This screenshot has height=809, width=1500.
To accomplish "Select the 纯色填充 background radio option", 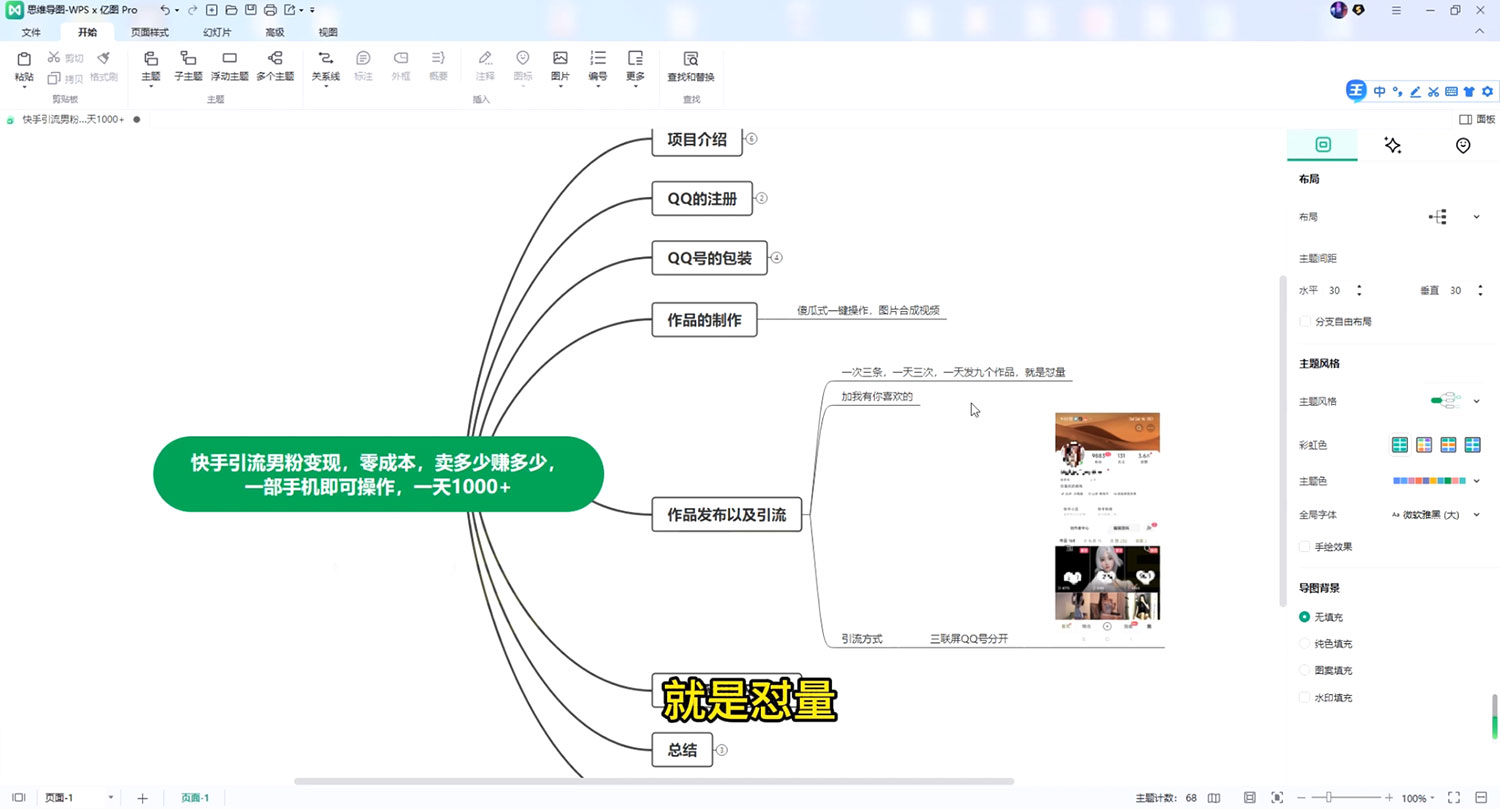I will click(x=1304, y=644).
